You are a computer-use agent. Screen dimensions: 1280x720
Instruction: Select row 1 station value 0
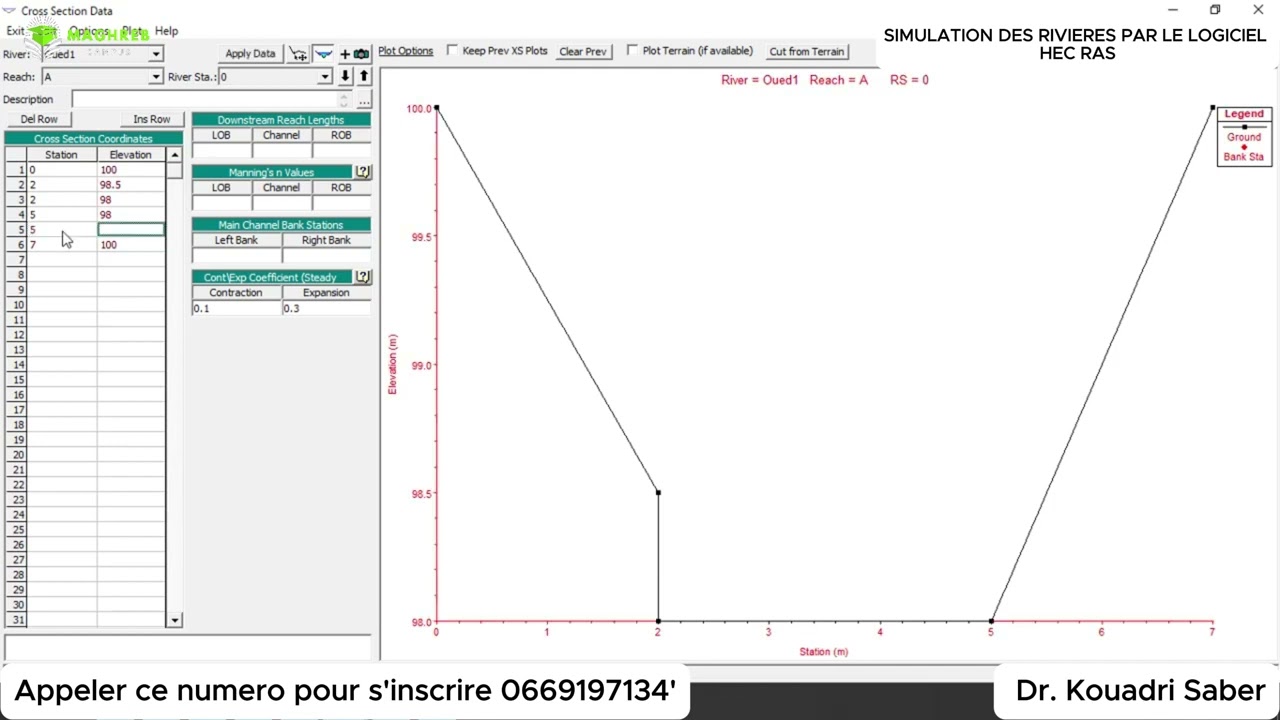[x=61, y=170]
